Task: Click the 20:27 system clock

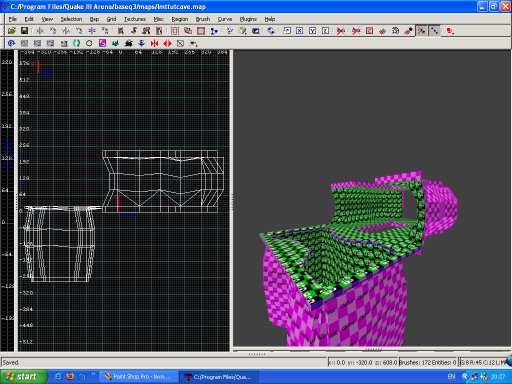Action: pyautogui.click(x=498, y=377)
